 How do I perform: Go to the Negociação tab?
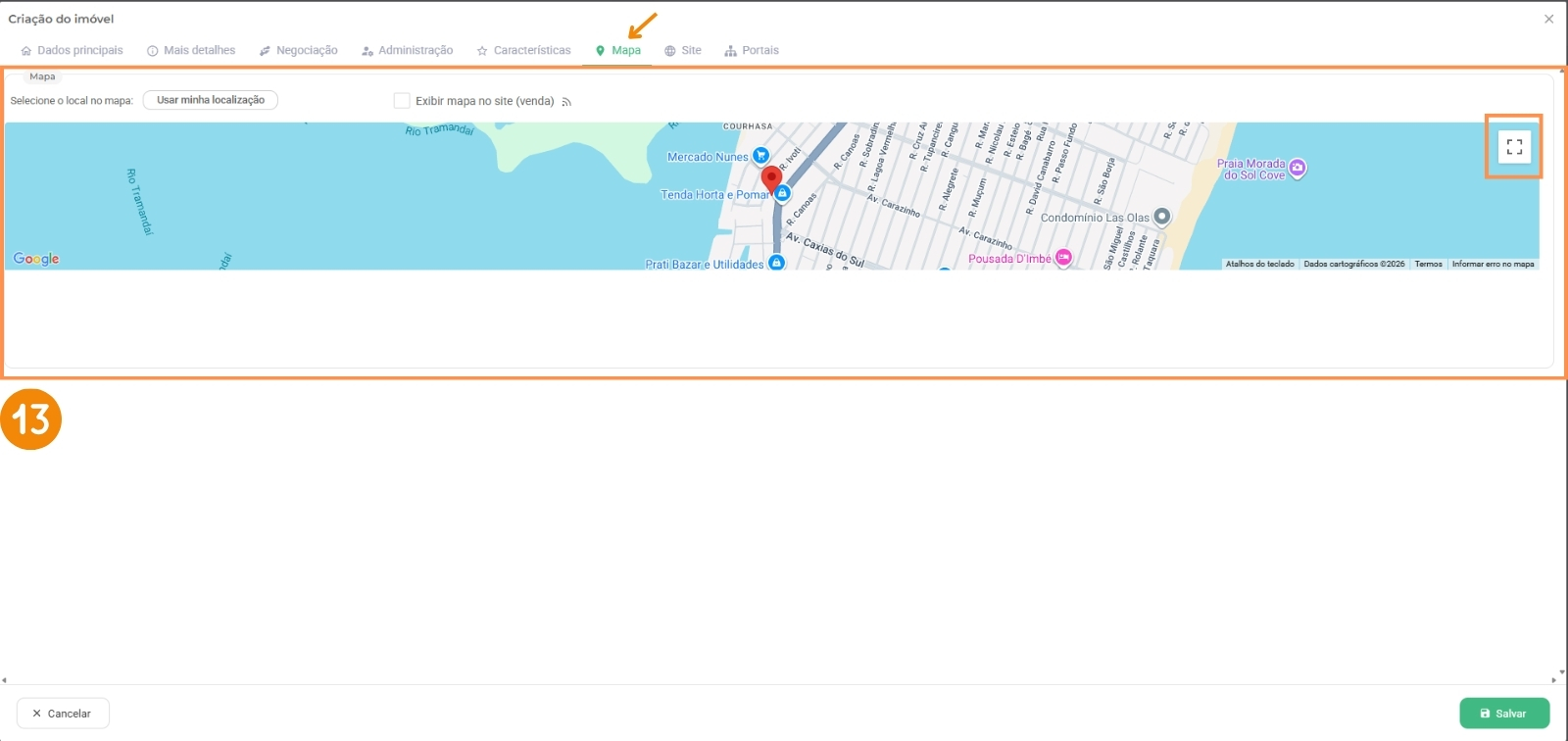(x=298, y=51)
